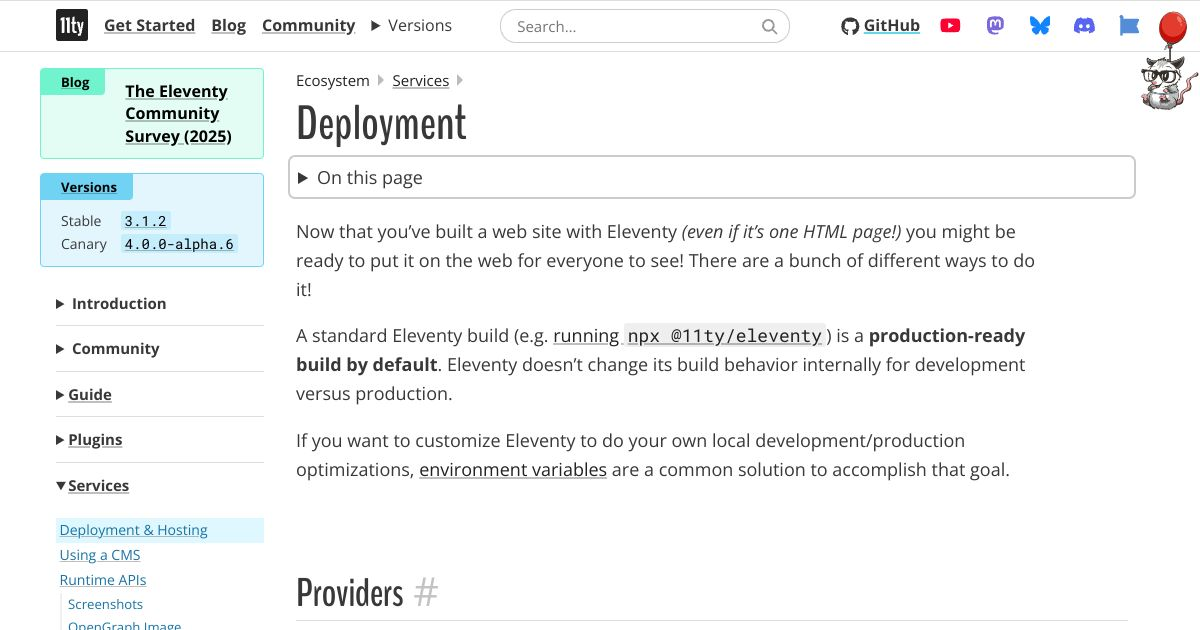Open the environment variables link

513,469
